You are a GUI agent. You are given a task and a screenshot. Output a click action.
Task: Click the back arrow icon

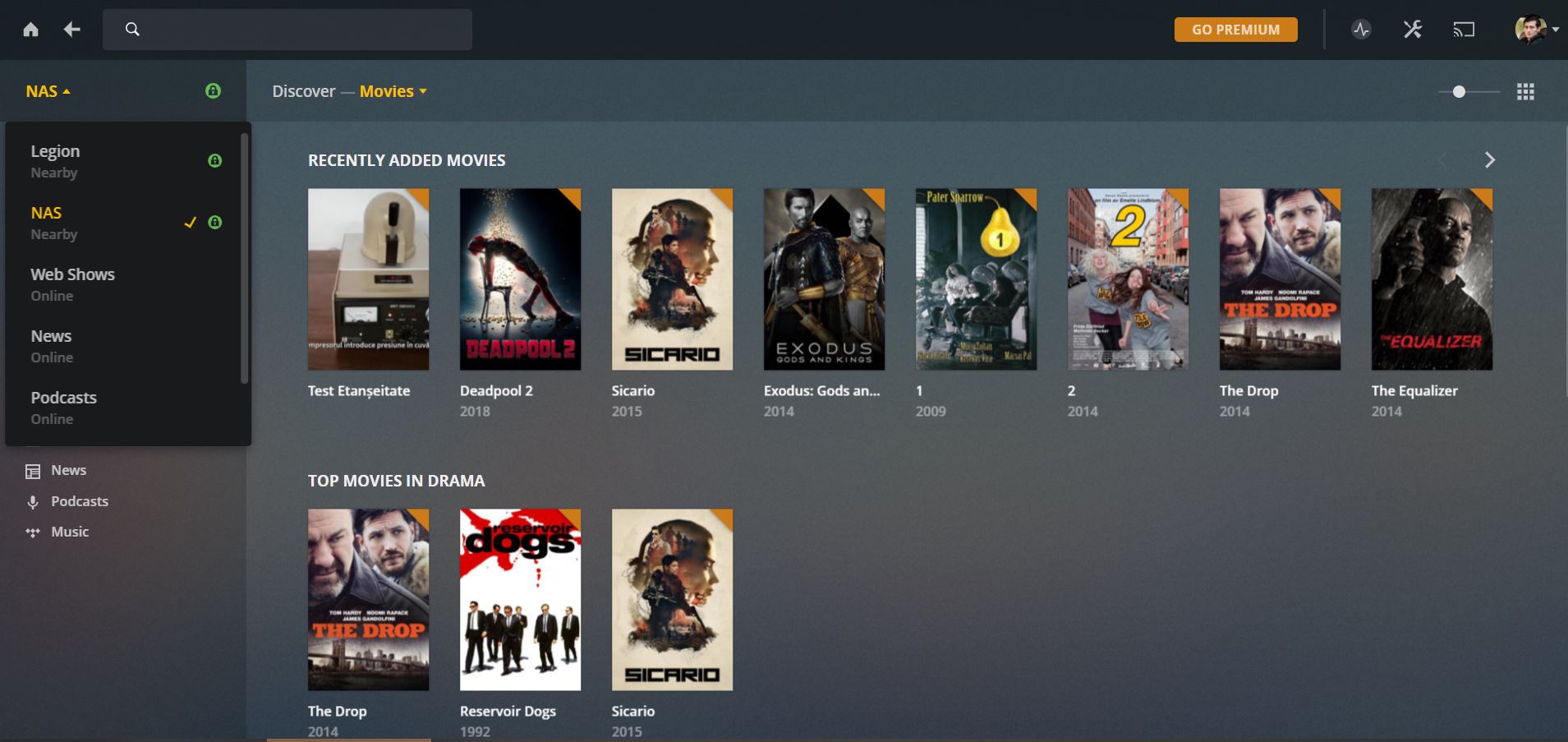72,30
